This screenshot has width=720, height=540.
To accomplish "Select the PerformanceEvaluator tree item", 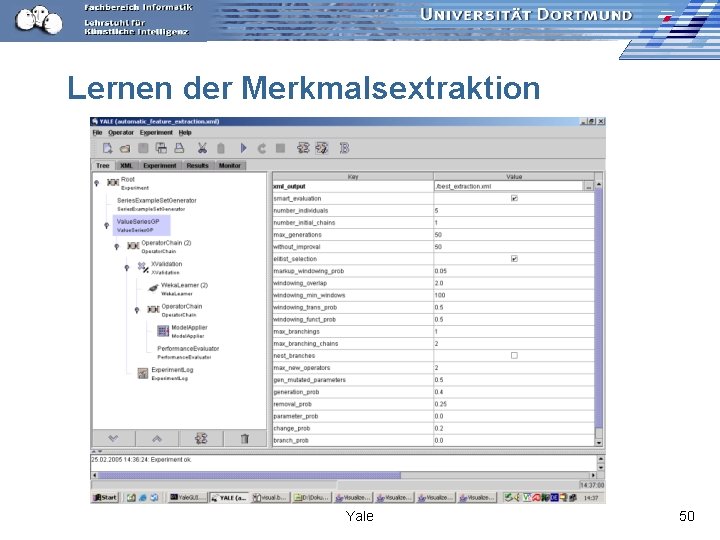I will pyautogui.click(x=188, y=352).
